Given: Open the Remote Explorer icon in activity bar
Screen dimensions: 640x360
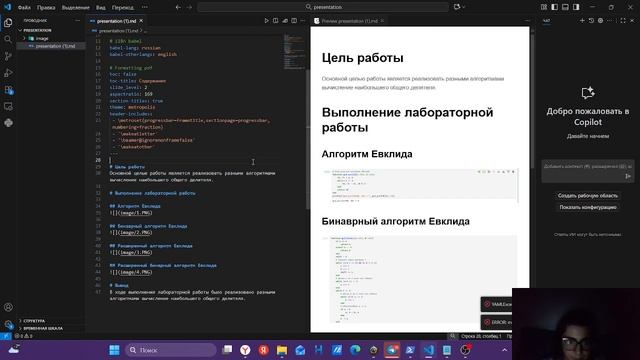Looking at the screenshot, I should 8,107.
